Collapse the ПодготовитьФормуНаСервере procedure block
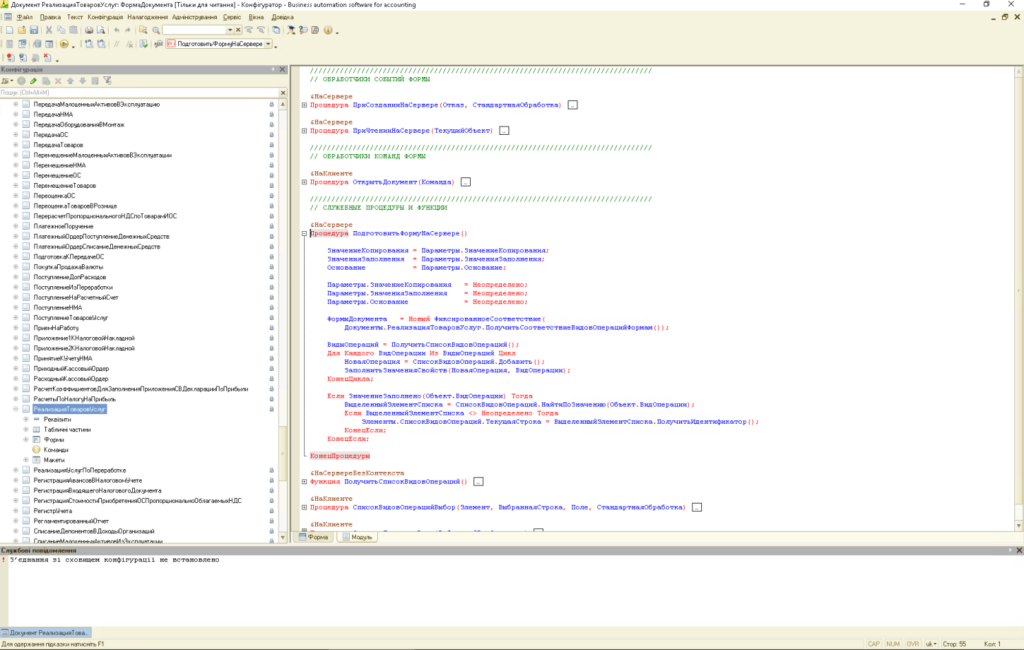 (x=304, y=233)
